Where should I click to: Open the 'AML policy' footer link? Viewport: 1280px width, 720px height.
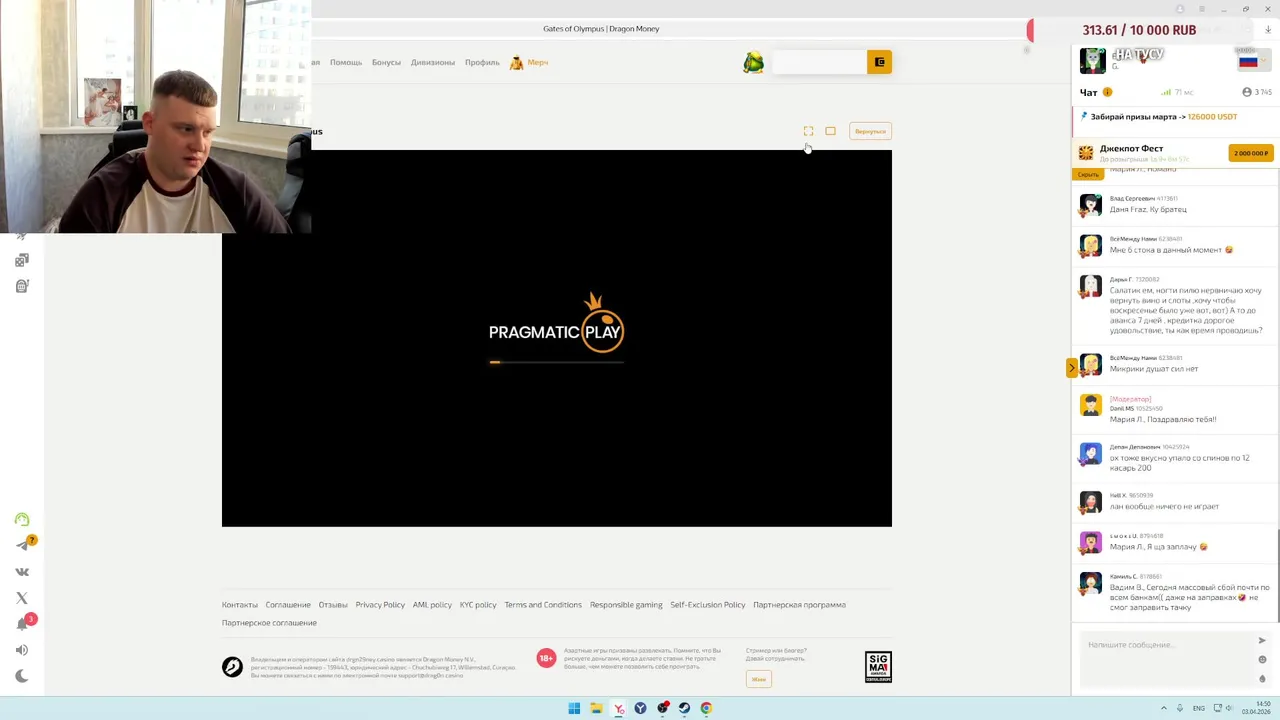432,605
